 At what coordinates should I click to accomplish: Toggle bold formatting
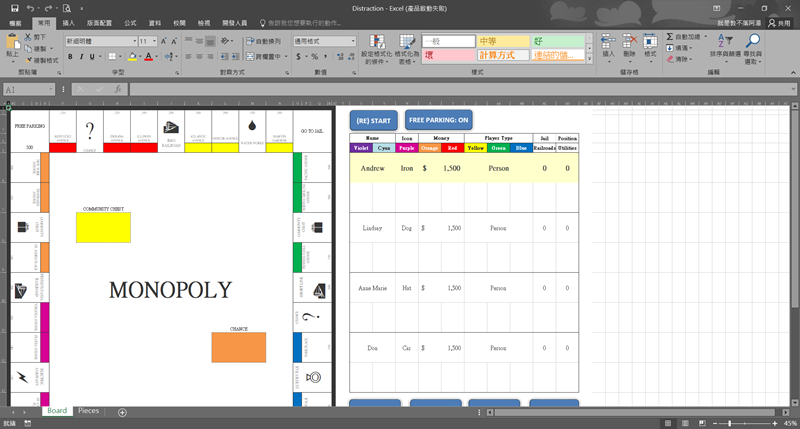pyautogui.click(x=69, y=57)
